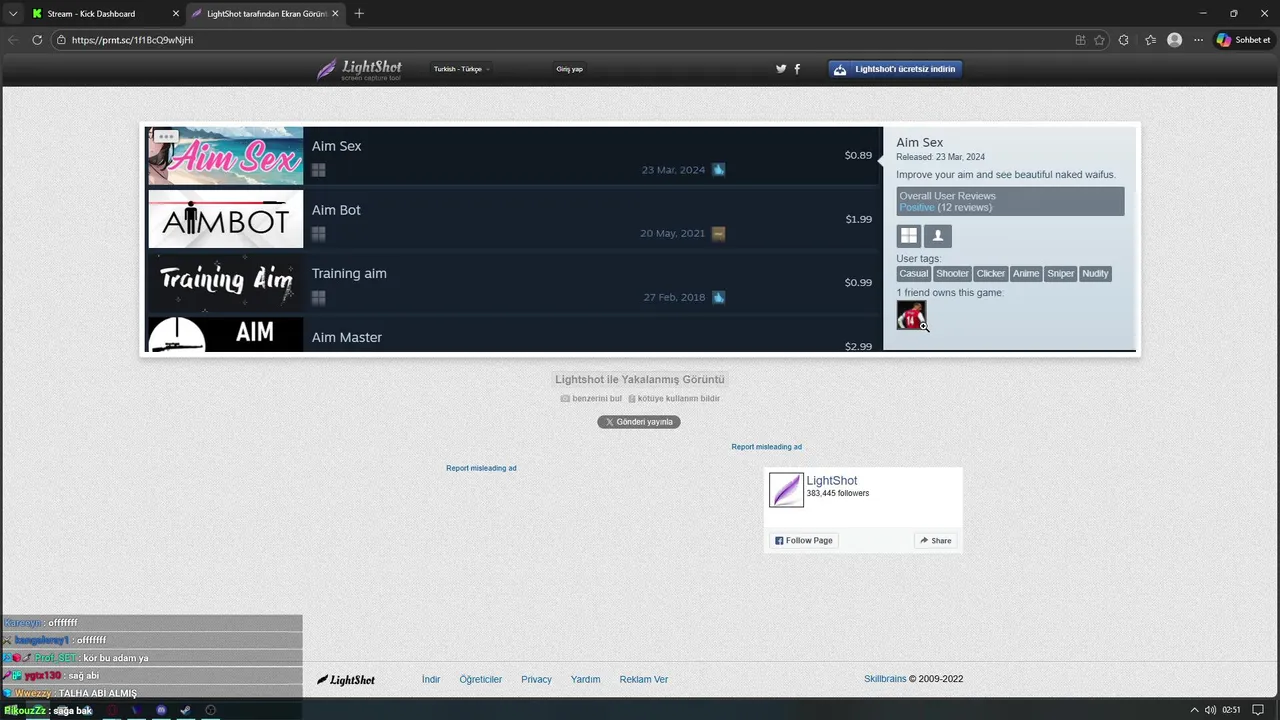Viewport: 1280px width, 720px height.
Task: Click the LightShot Facebook page thumbnail
Action: point(786,490)
